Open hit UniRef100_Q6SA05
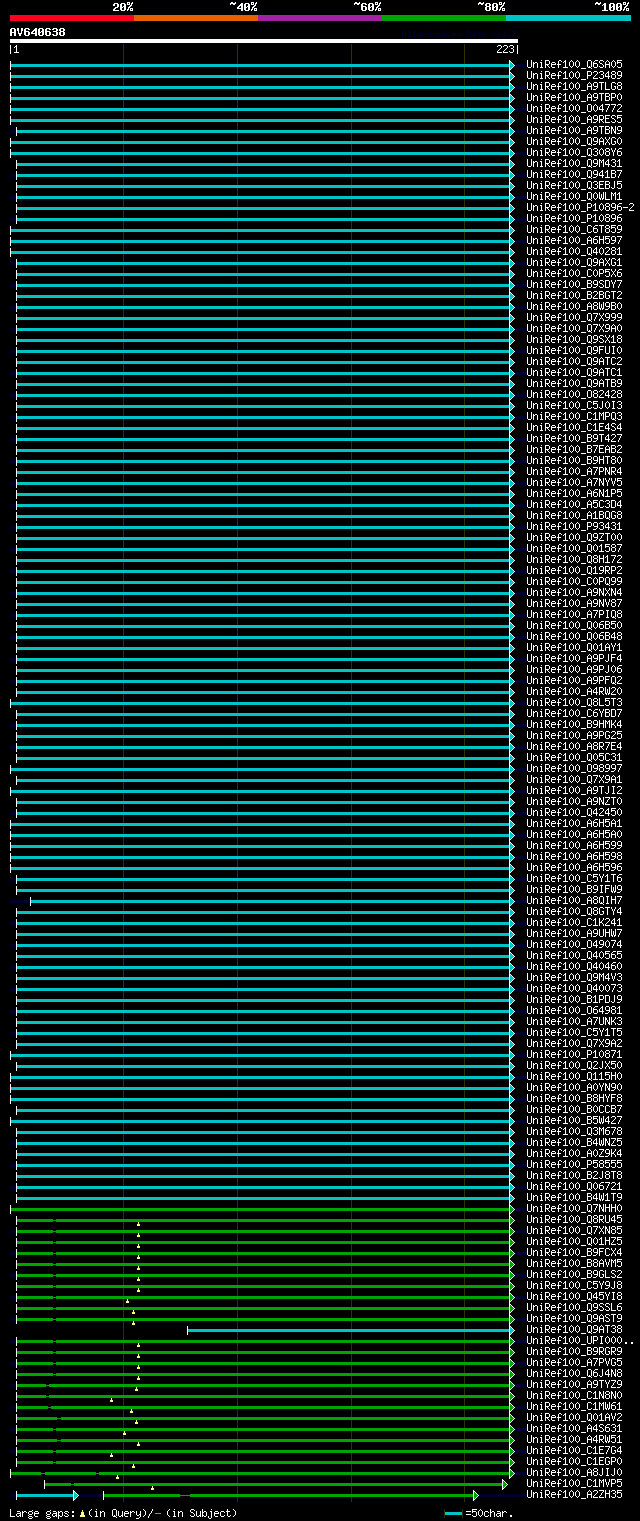 pyautogui.click(x=574, y=64)
